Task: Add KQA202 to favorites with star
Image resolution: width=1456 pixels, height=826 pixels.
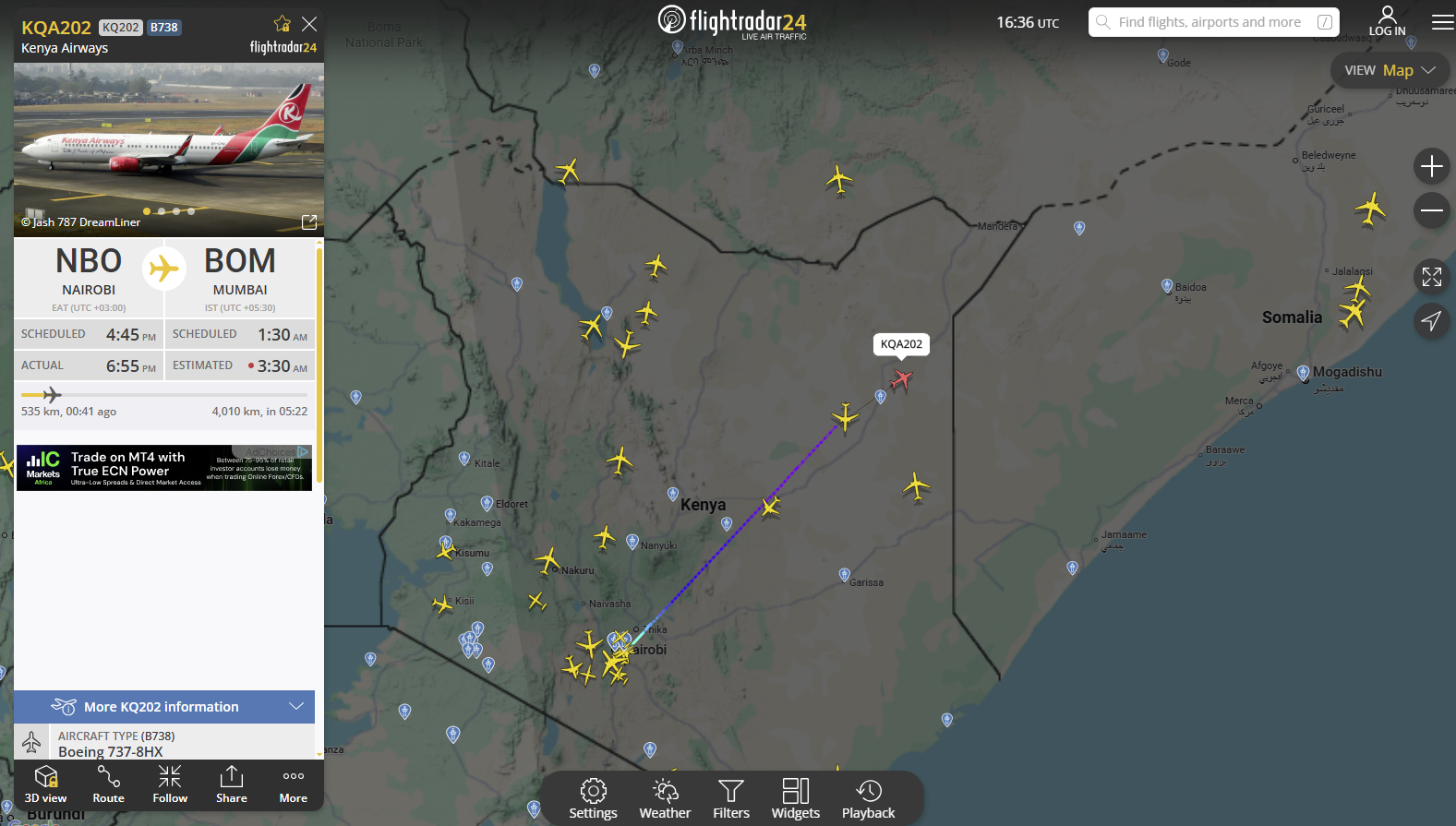Action: [x=283, y=24]
